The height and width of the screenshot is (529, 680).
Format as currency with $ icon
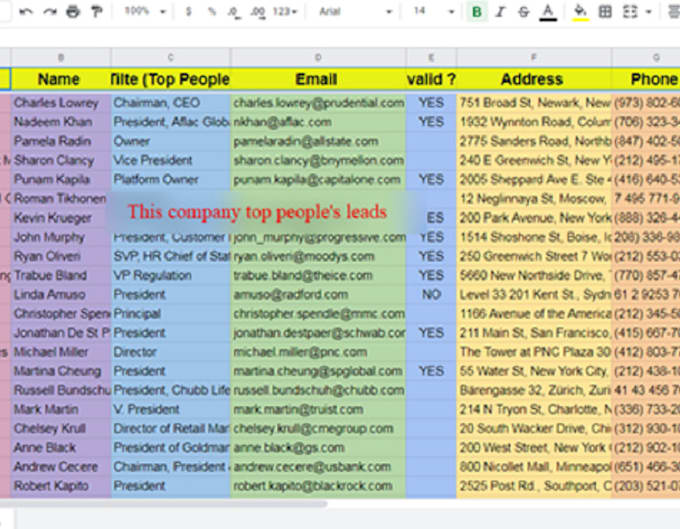[188, 12]
